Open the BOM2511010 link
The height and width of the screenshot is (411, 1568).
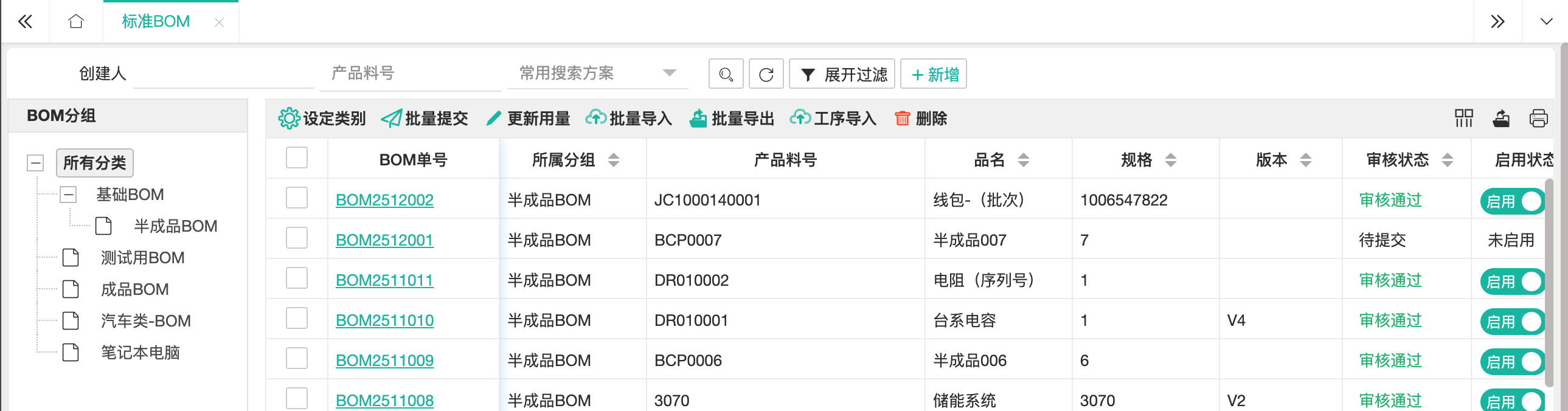click(384, 320)
